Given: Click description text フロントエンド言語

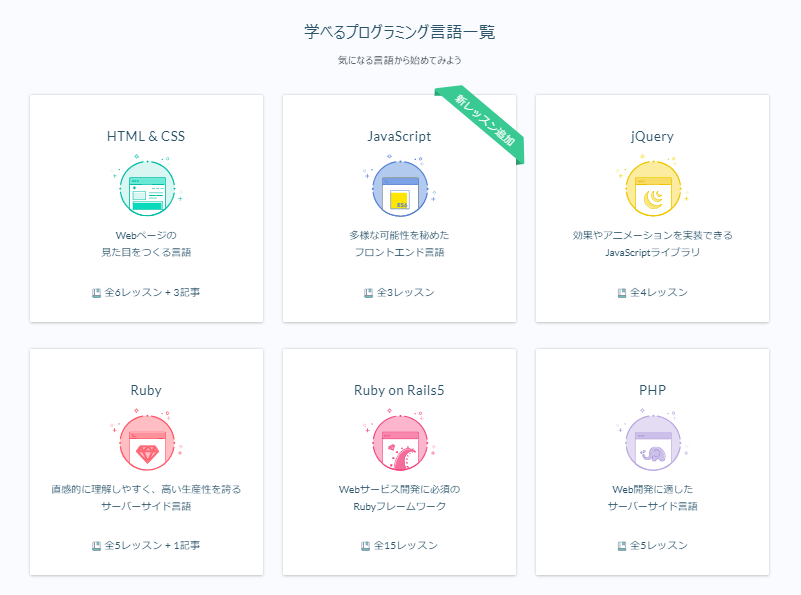Looking at the screenshot, I should (399, 252).
